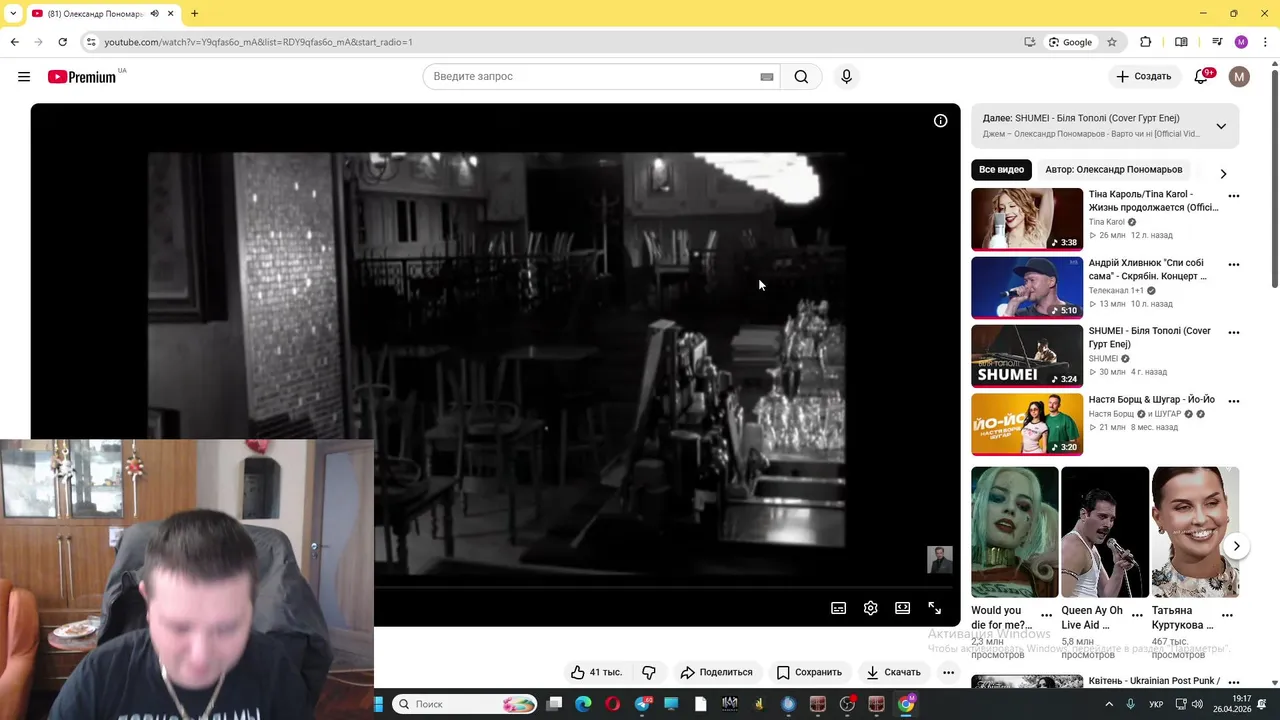Enter fullscreen mode in player
The image size is (1280, 720).
934,608
